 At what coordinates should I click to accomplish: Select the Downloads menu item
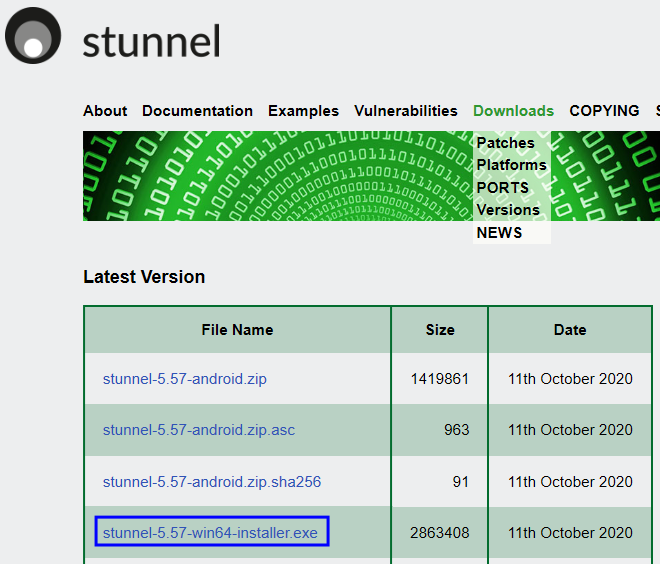click(514, 111)
